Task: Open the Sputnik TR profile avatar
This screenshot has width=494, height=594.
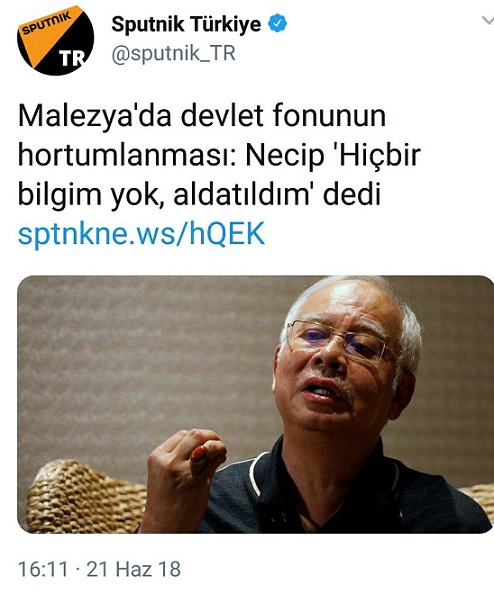Action: point(55,40)
